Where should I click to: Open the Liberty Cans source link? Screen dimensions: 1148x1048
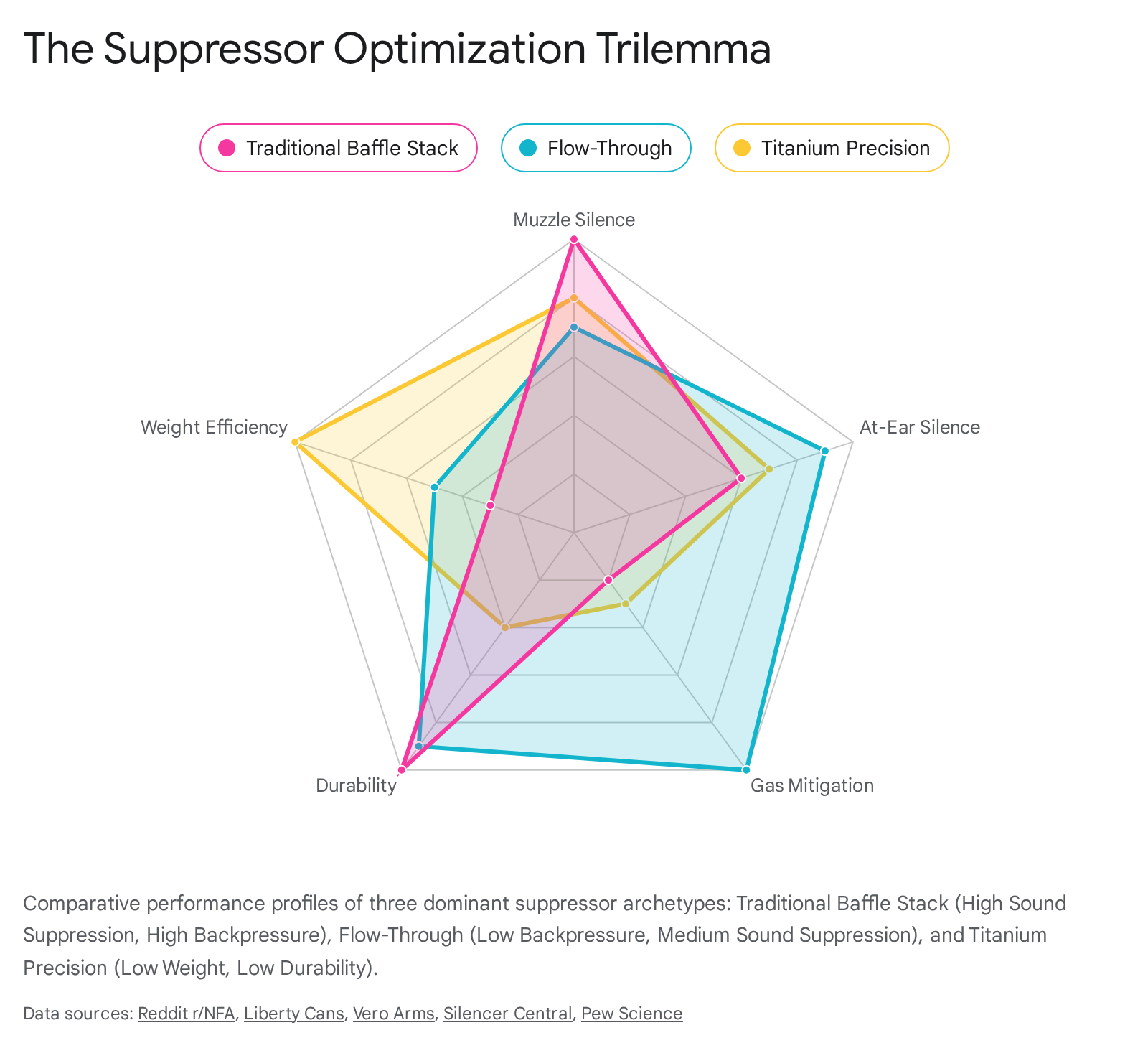[x=294, y=1014]
